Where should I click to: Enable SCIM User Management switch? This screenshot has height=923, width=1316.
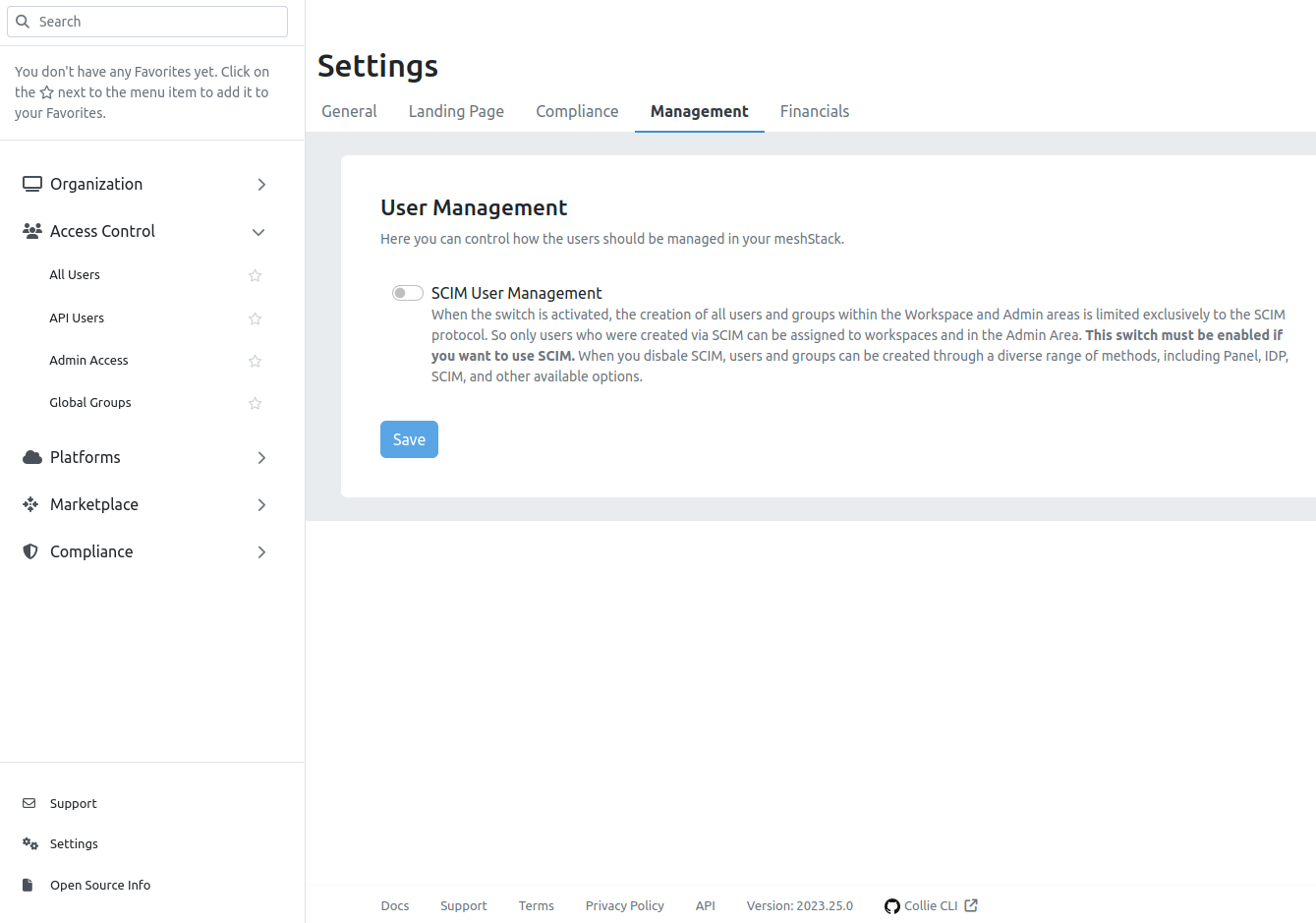(407, 292)
